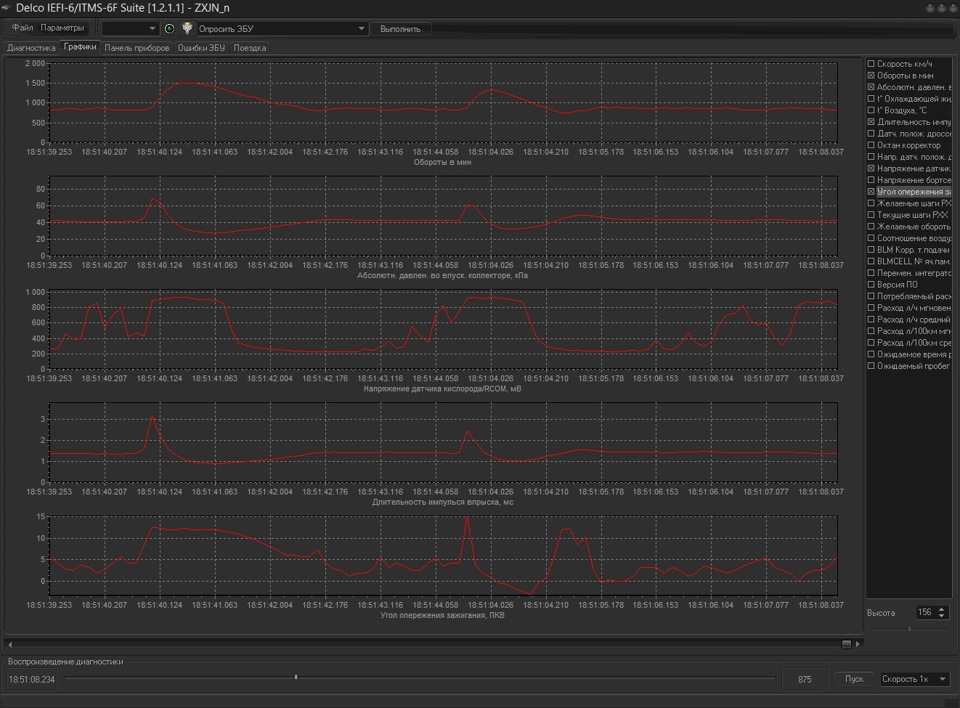Click the Высота value field showing 156
Image resolution: width=960 pixels, height=708 pixels.
(926, 612)
